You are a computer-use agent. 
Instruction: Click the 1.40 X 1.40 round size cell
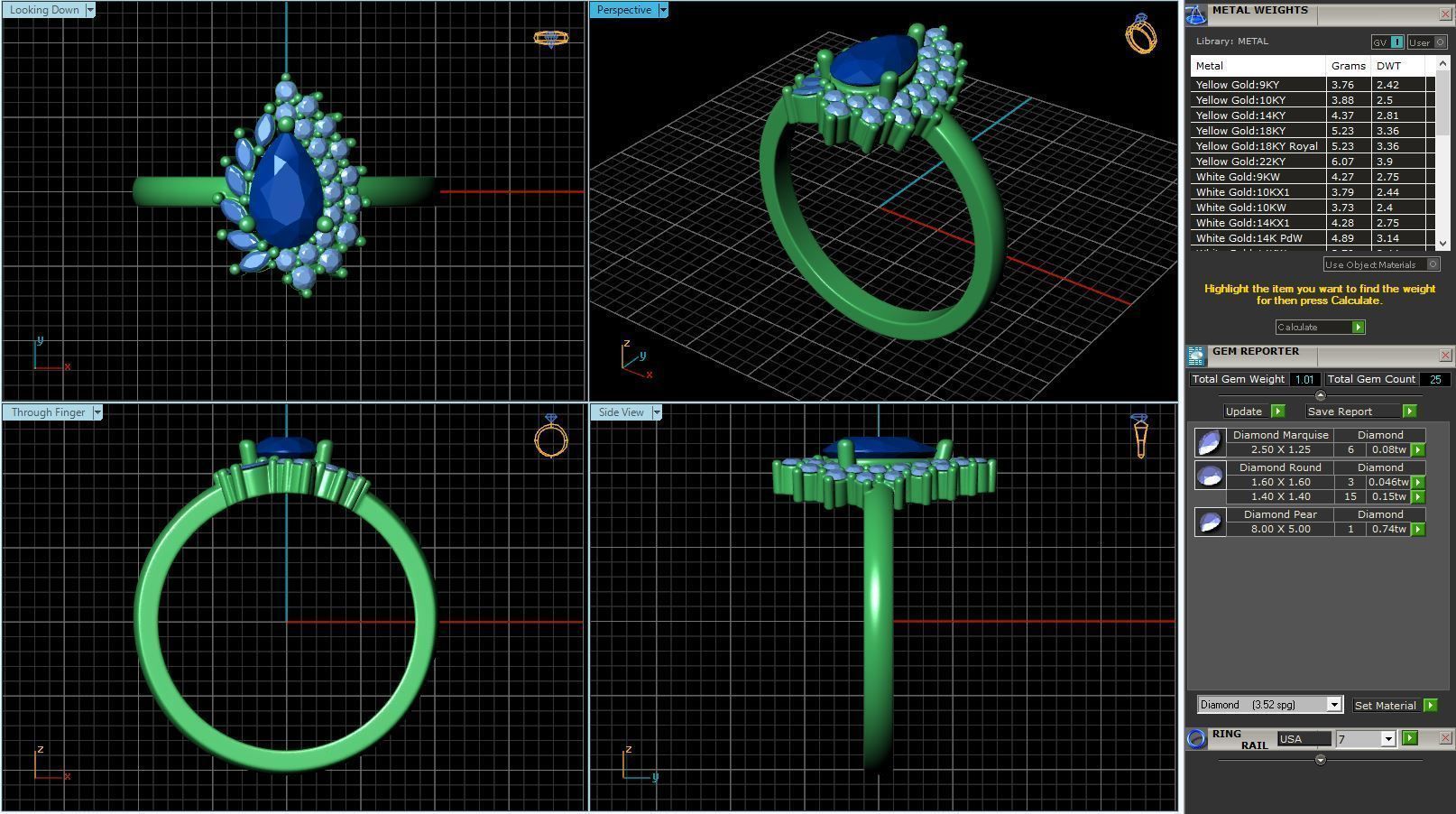[x=1280, y=496]
